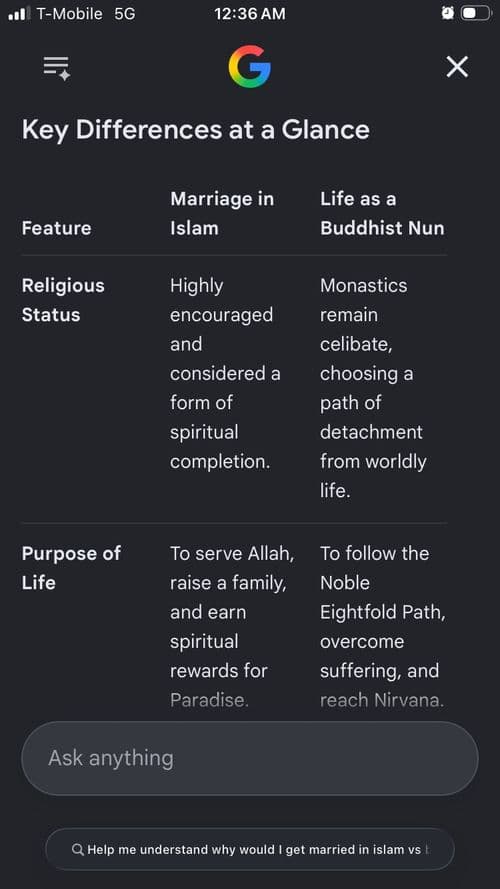Viewport: 500px width, 889px height.
Task: Click the "Key Differences at a Glance" heading
Action: (196, 130)
